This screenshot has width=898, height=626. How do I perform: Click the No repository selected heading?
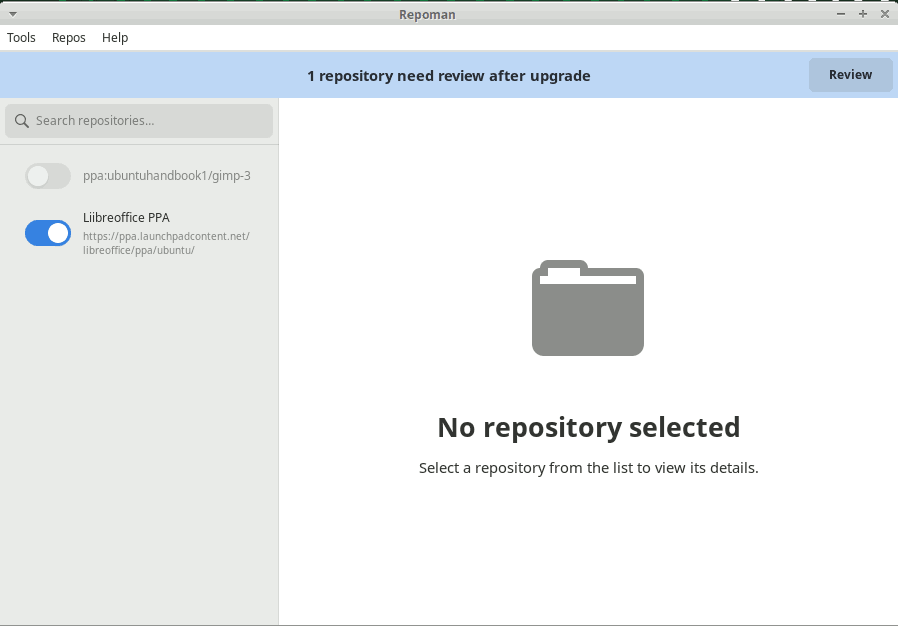click(x=589, y=428)
